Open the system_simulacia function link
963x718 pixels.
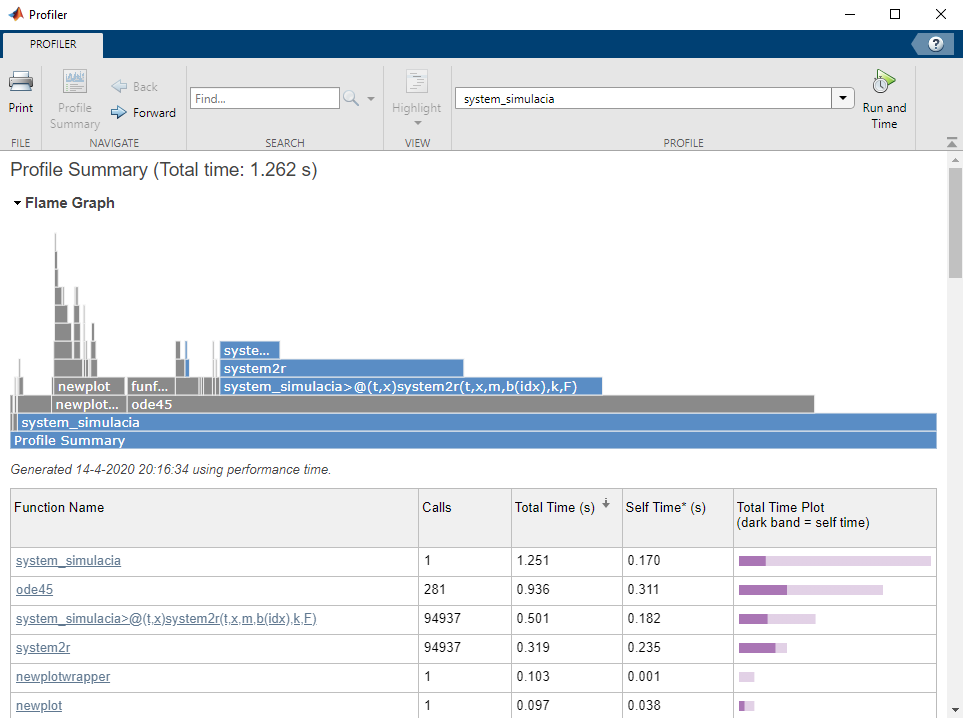[x=68, y=561]
